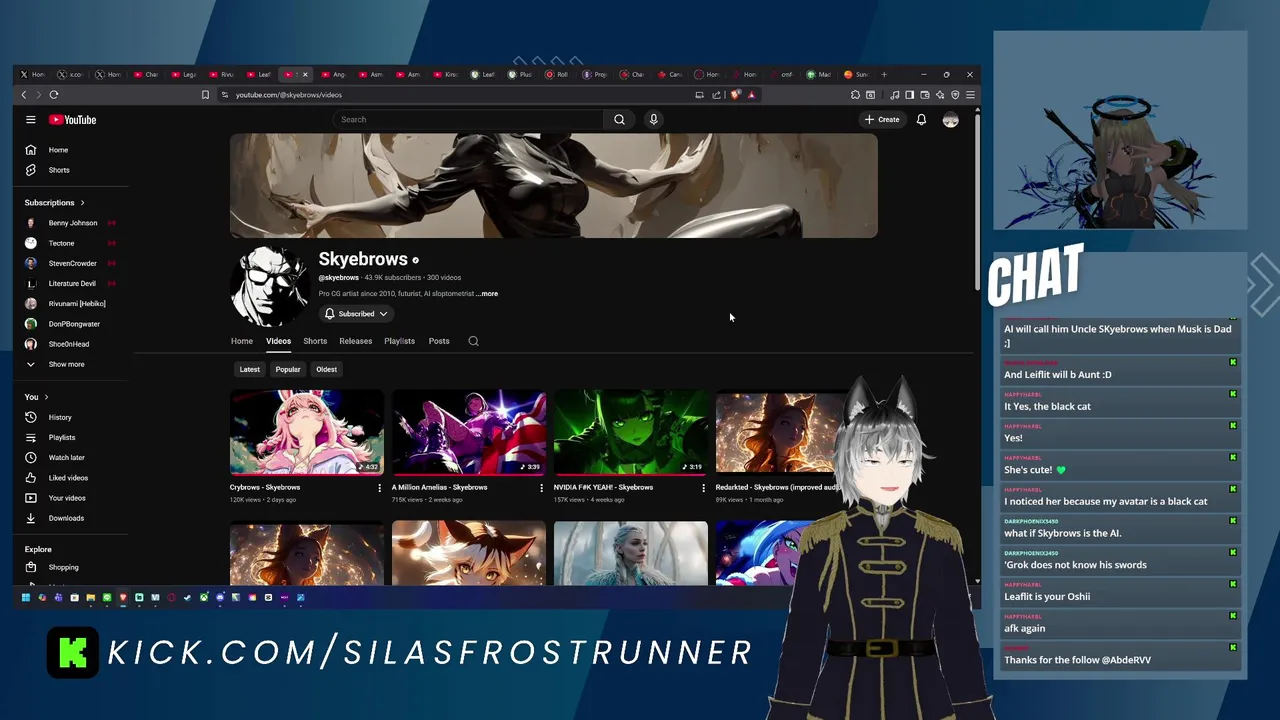
Task: Open File Explorer from the taskbar
Action: 90,598
